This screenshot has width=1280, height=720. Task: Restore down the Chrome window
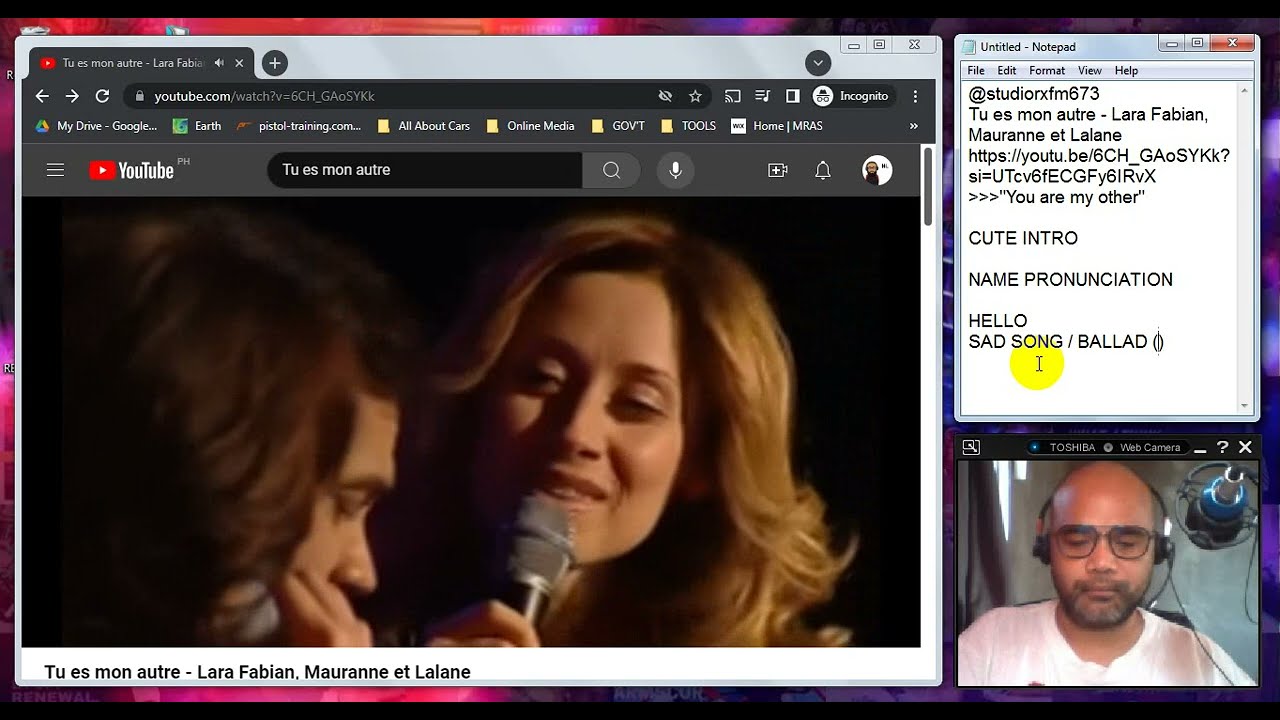coord(880,45)
